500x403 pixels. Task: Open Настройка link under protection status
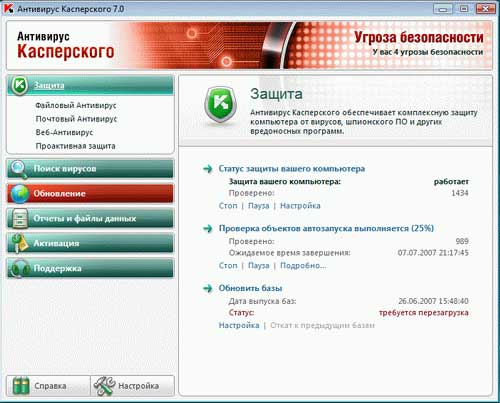click(x=300, y=206)
